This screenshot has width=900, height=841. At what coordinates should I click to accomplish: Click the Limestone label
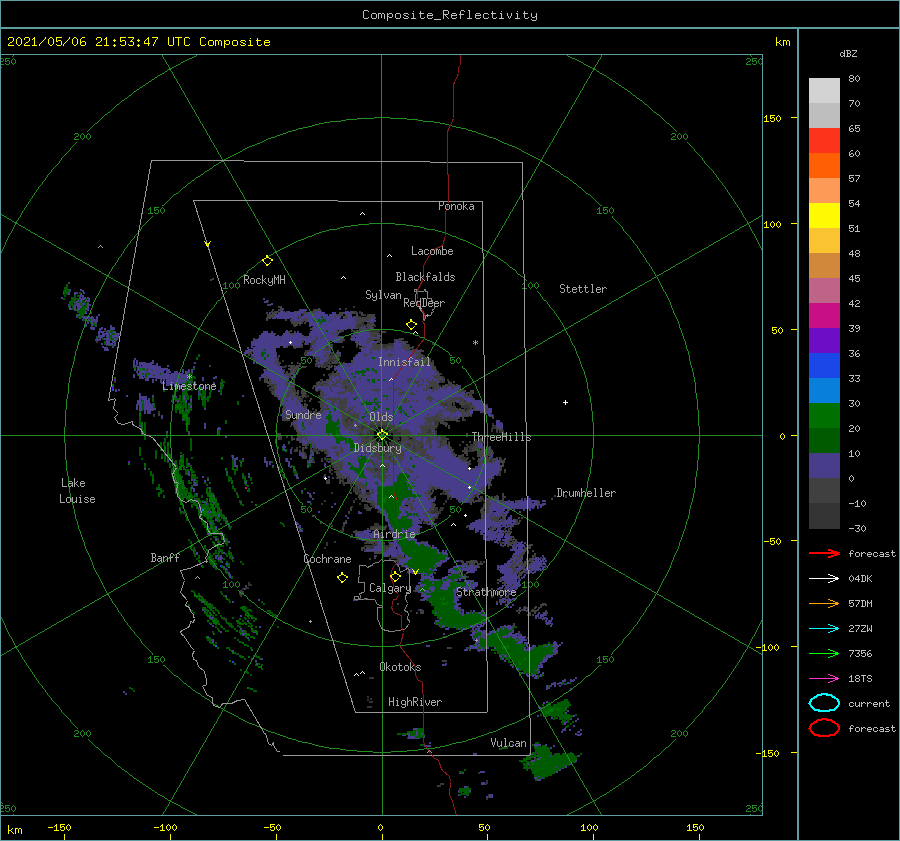coord(189,386)
